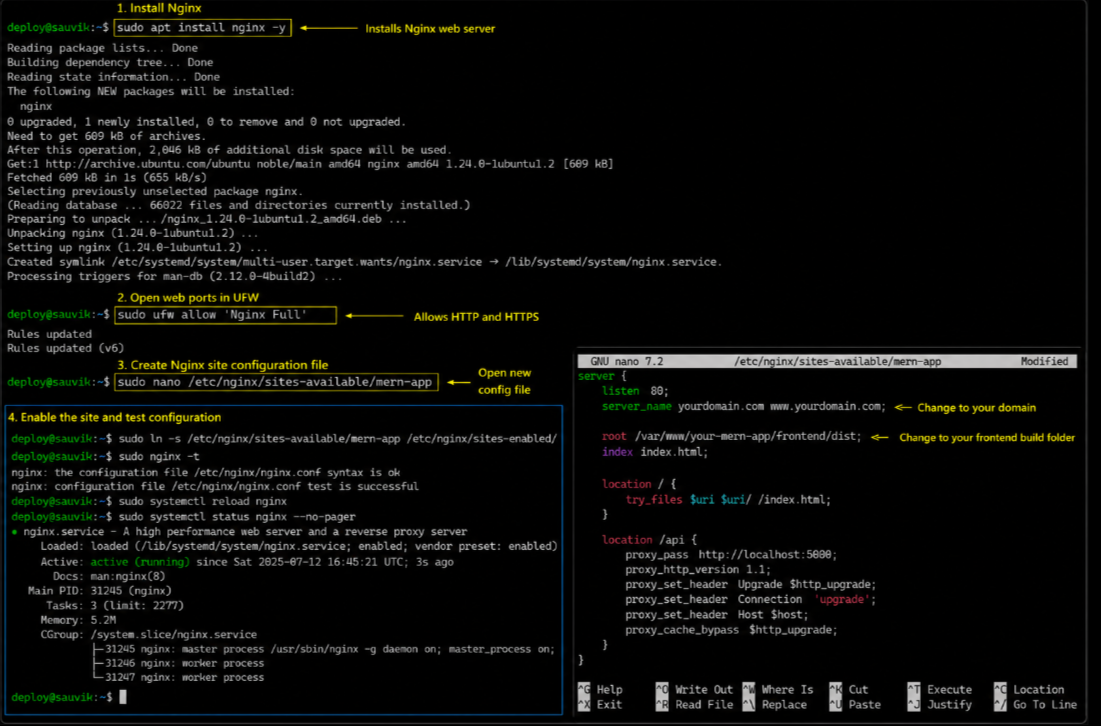Click the 'GNU nano 7.2' title text
Screen dimensions: 1101x726
(626, 361)
